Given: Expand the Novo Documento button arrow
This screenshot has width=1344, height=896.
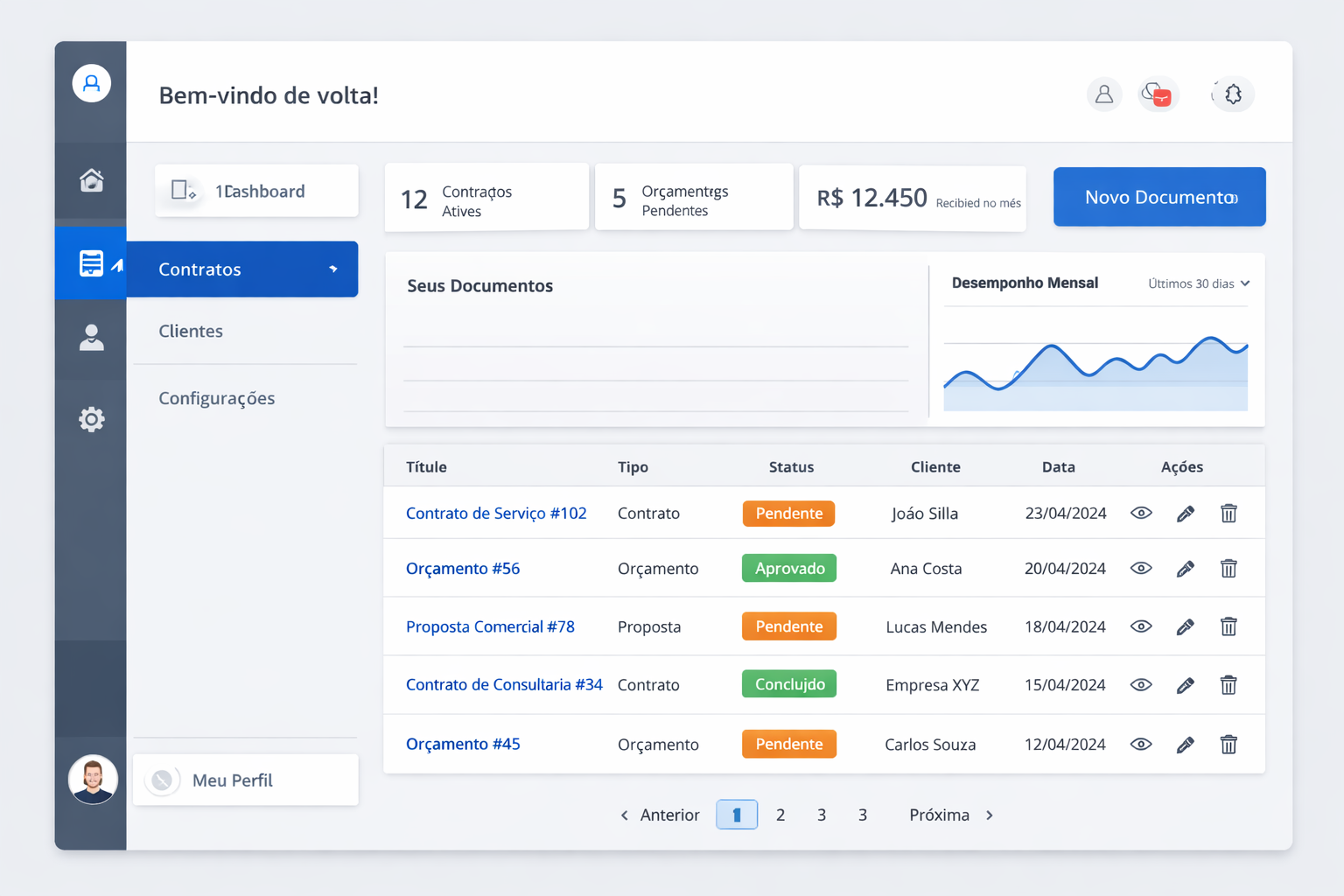Looking at the screenshot, I should (x=1234, y=197).
